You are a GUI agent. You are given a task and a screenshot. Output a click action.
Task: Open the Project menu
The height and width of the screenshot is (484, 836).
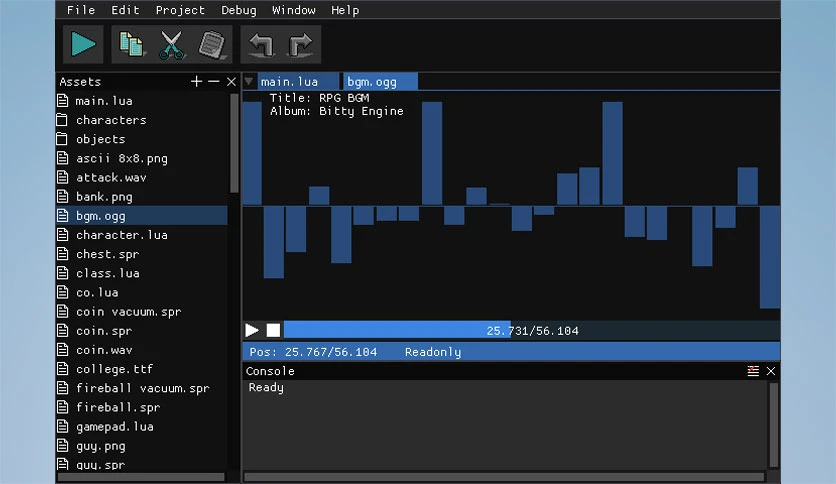click(x=180, y=10)
